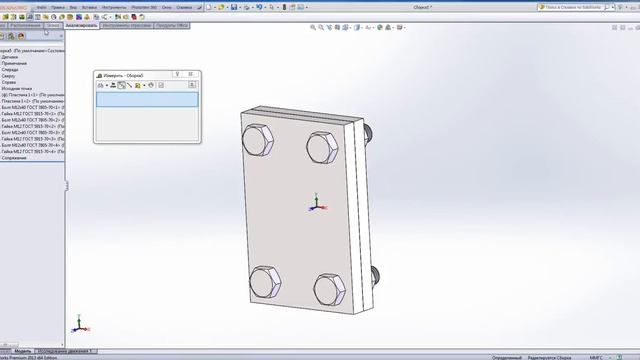Image resolution: width=640 pixels, height=360 pixels.
Task: Open measurement history in Измерить dialog
Action: [x=151, y=85]
